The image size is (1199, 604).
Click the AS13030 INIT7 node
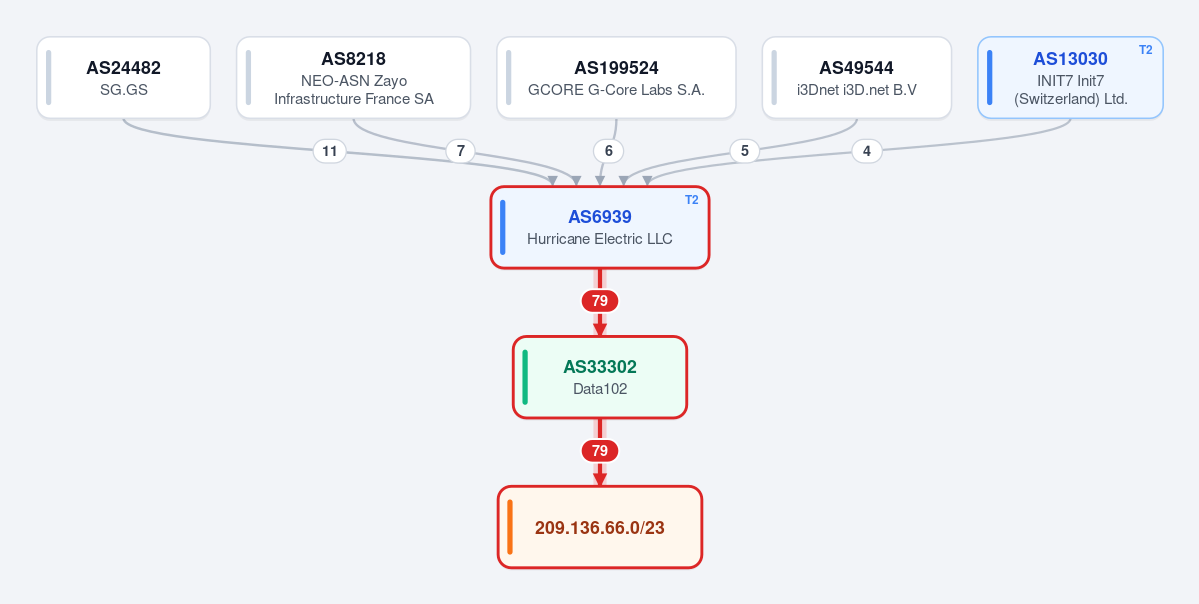1070,78
